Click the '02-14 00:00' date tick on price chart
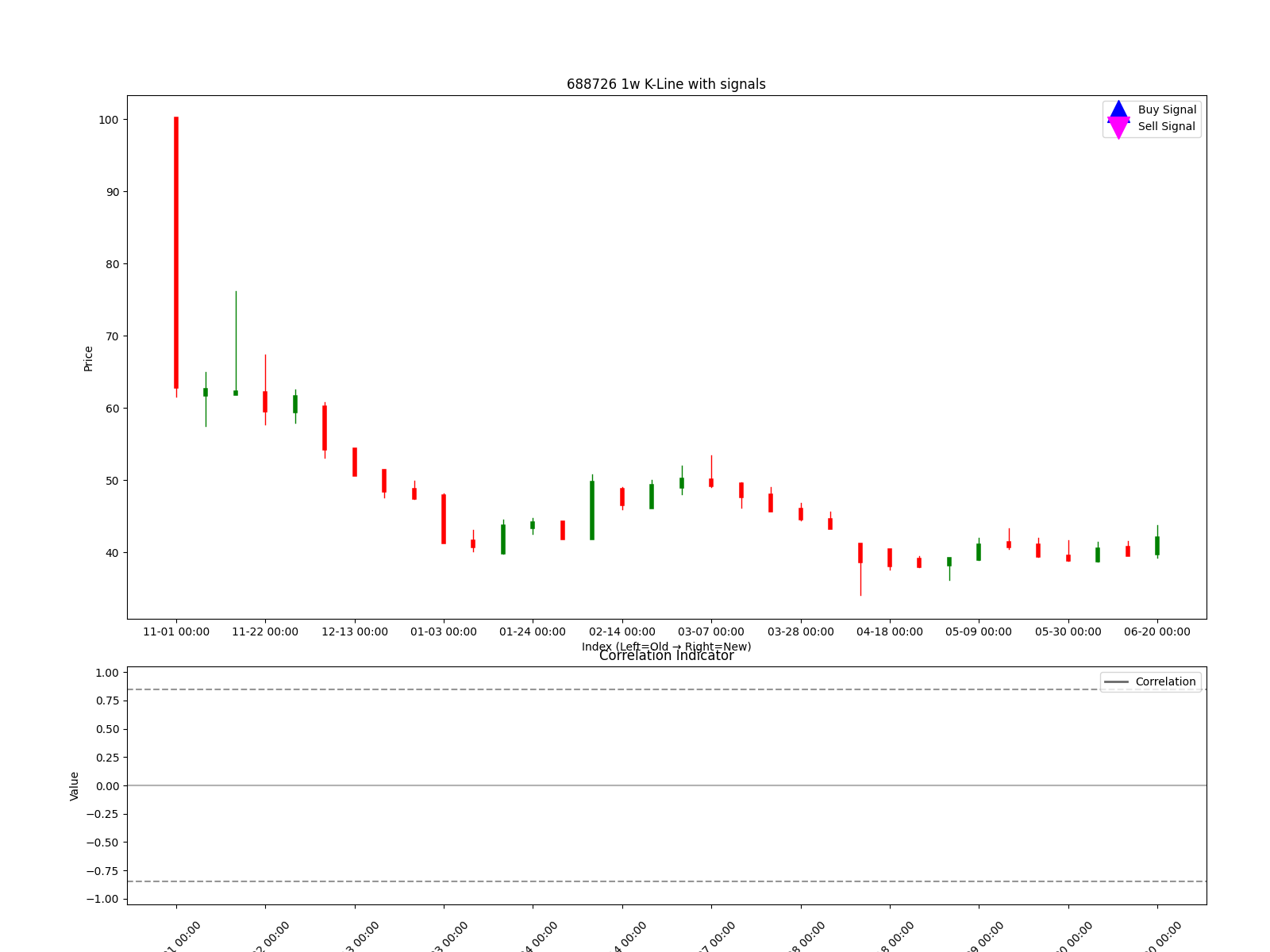Viewport: 1270px width, 952px height. [x=622, y=632]
